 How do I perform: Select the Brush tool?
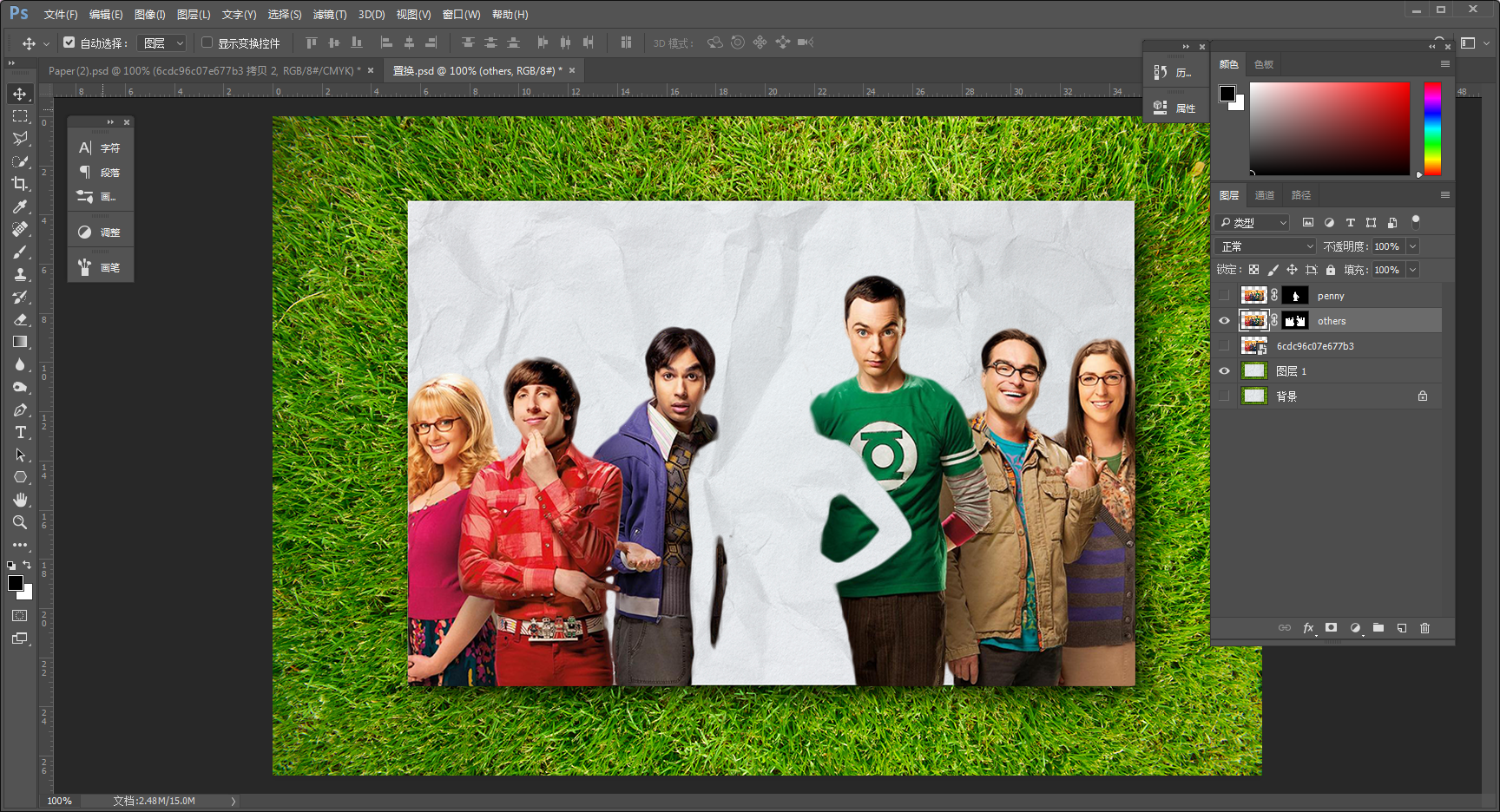coord(20,252)
